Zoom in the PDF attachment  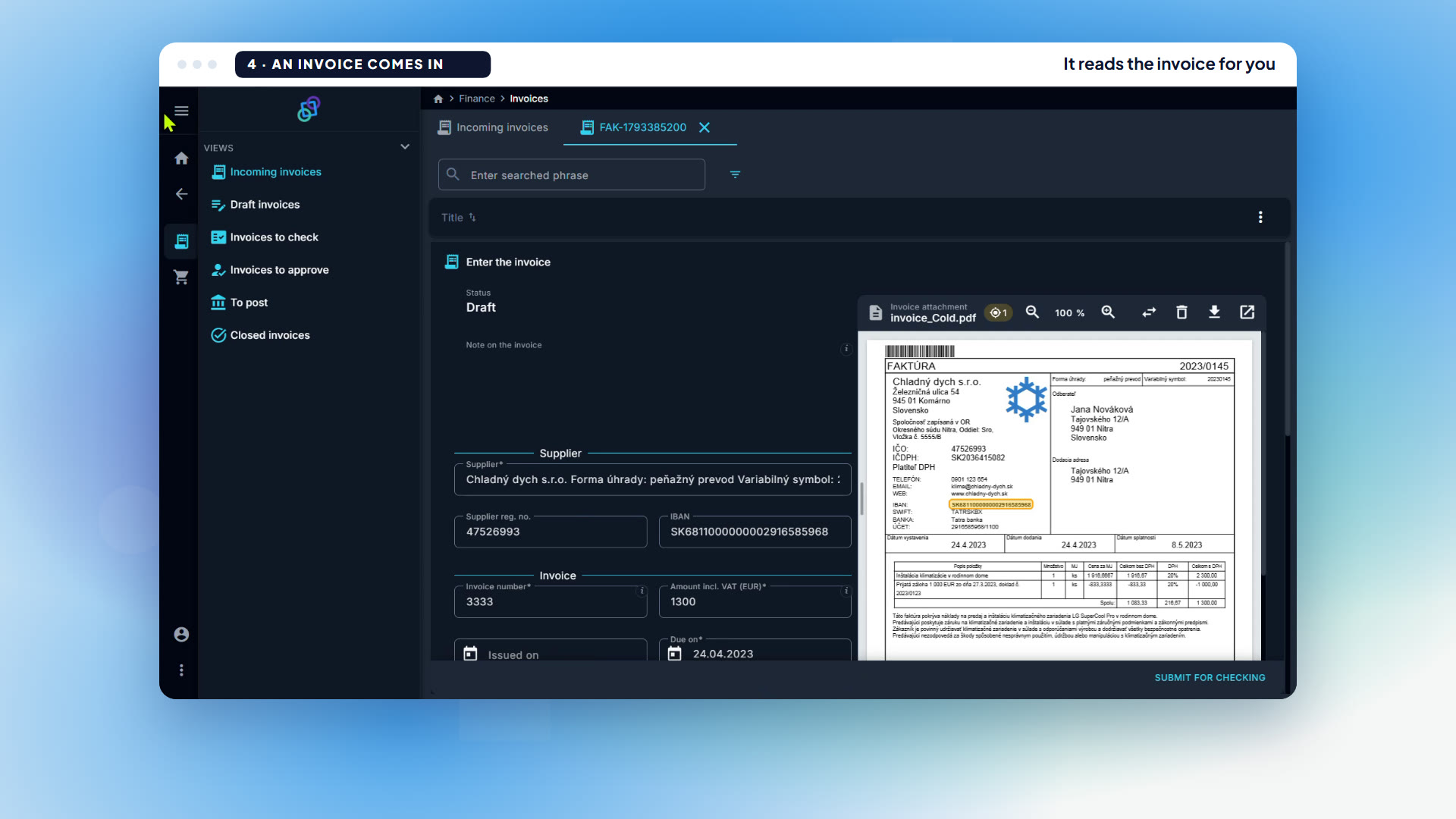[1108, 312]
